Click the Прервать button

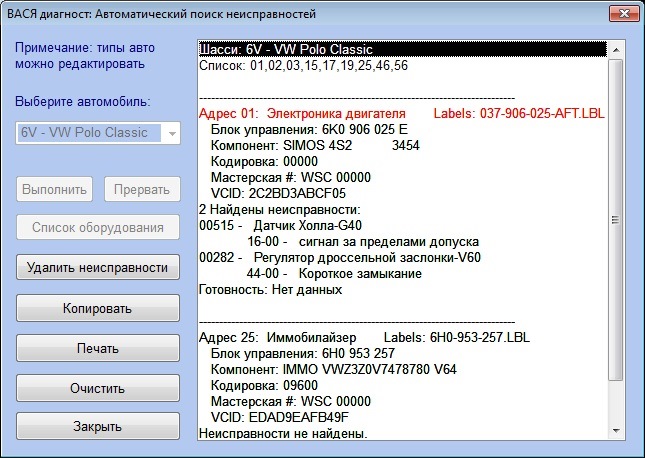pyautogui.click(x=142, y=189)
